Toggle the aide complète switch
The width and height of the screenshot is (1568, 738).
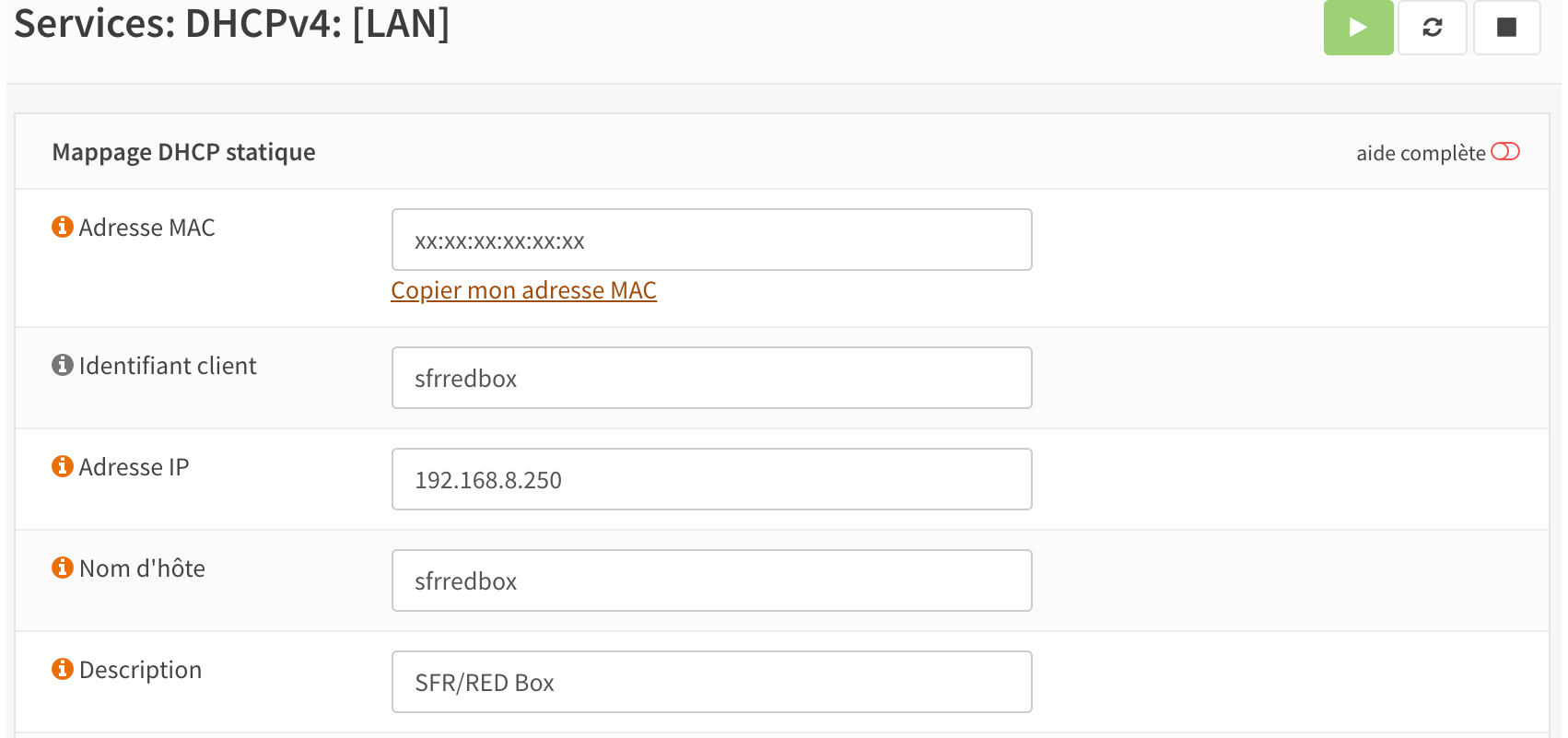[1504, 152]
